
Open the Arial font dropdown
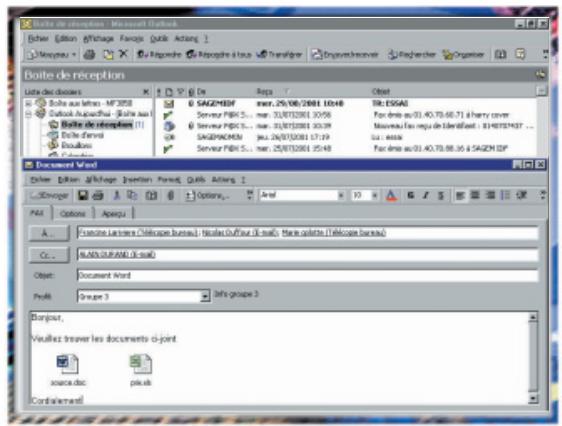[x=341, y=196]
